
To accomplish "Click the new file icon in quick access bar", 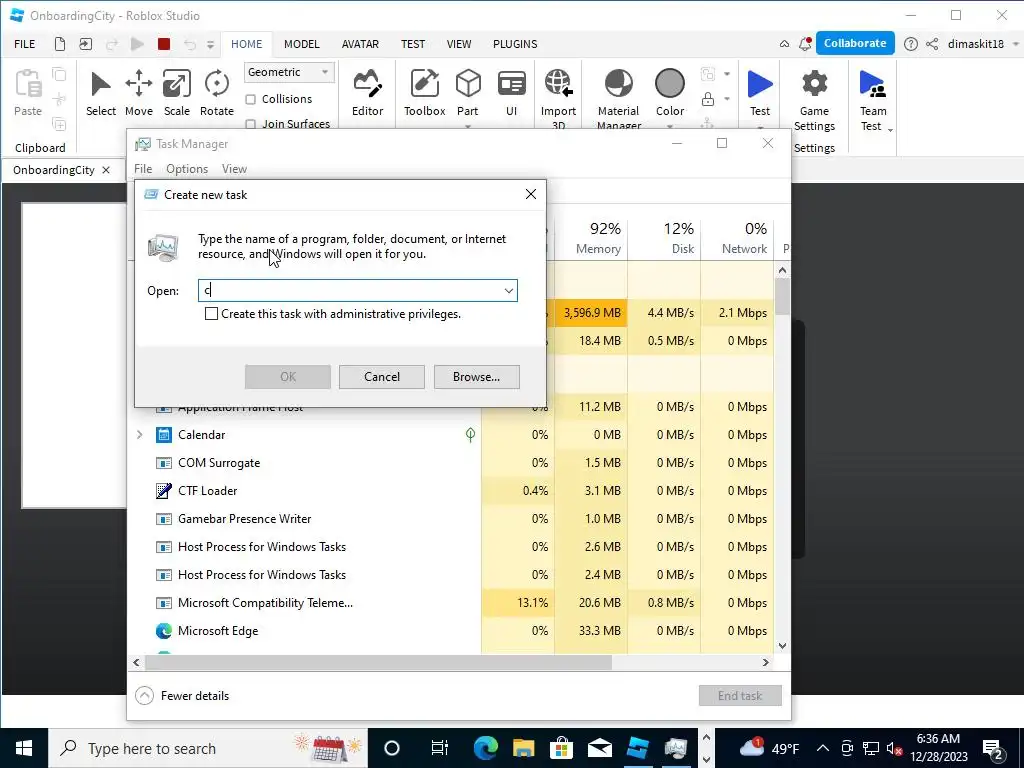I will [x=59, y=44].
